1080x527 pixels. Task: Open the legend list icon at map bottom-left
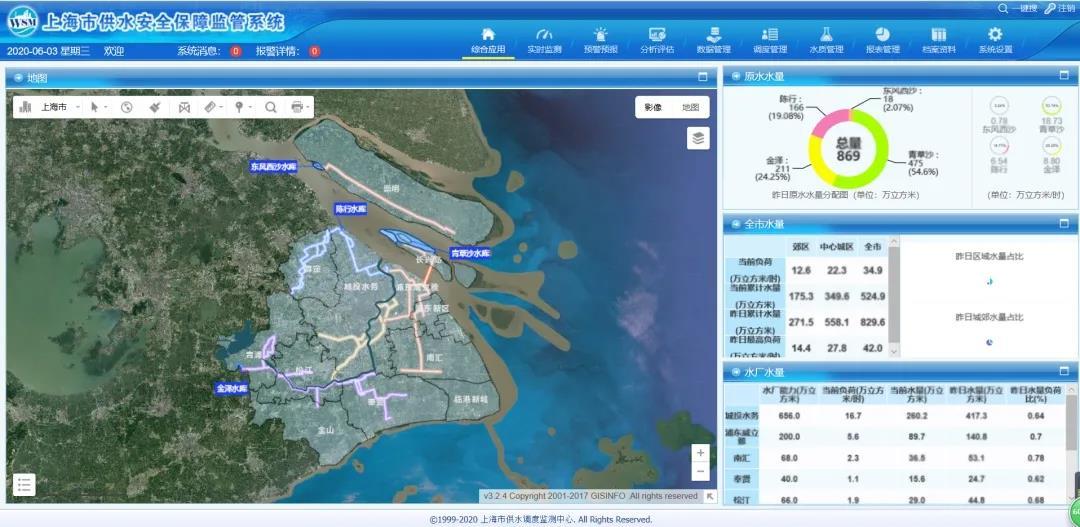click(x=25, y=485)
